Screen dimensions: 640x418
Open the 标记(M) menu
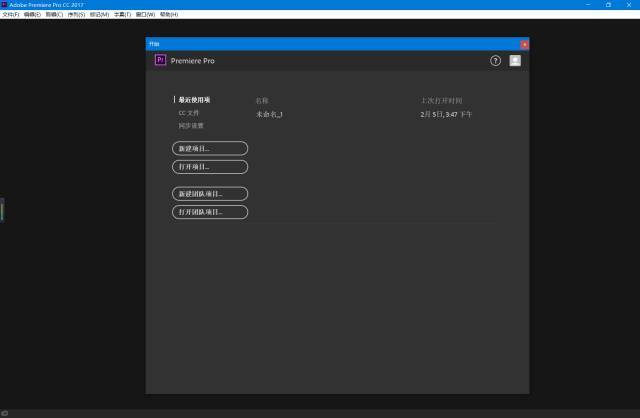point(99,14)
